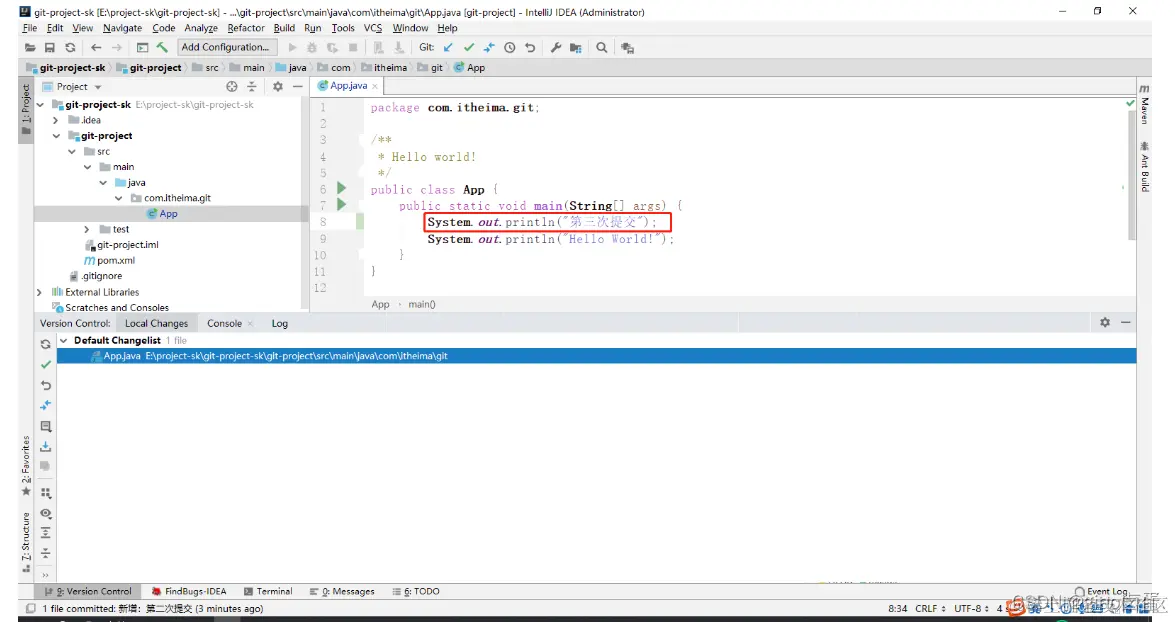Open the VCS menu
Image resolution: width=1175 pixels, height=622 pixels.
[x=372, y=28]
